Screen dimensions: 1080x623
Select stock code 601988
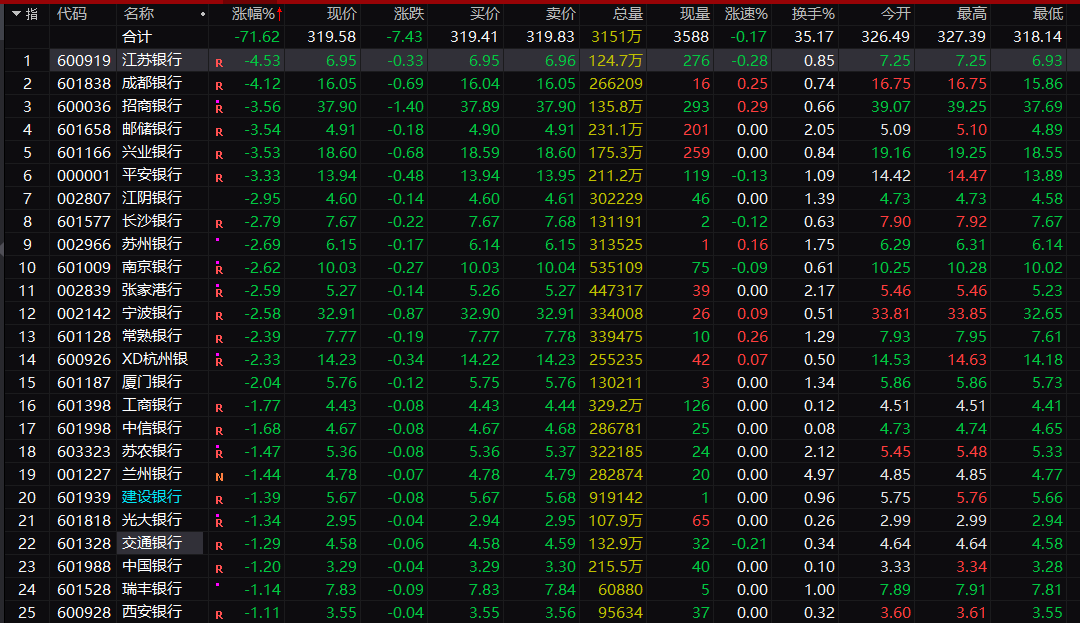coord(83,567)
